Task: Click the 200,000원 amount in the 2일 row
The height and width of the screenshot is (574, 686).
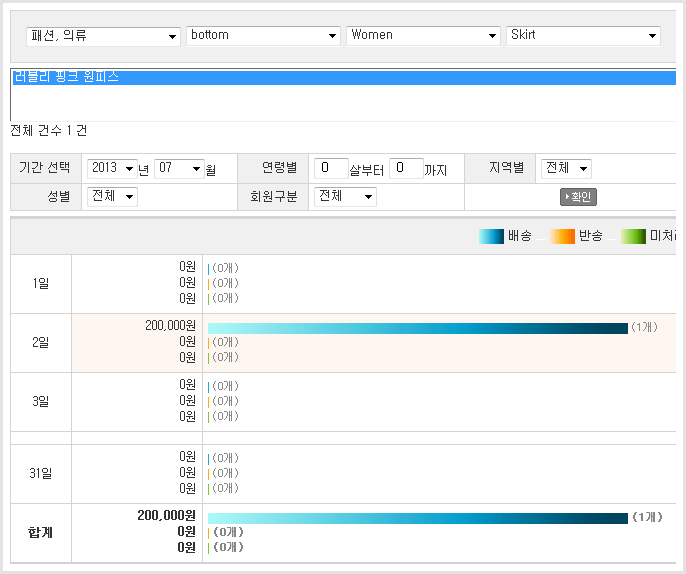Action: pos(170,325)
